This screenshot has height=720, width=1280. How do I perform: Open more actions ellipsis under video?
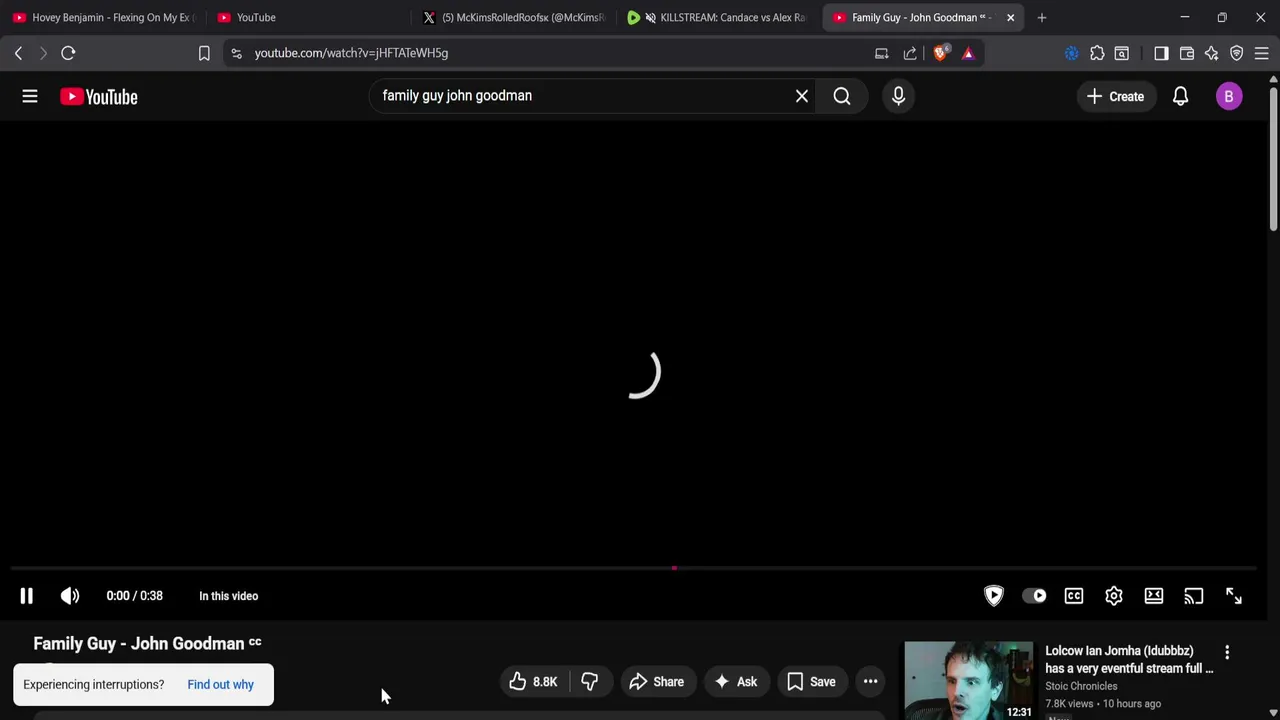[871, 682]
